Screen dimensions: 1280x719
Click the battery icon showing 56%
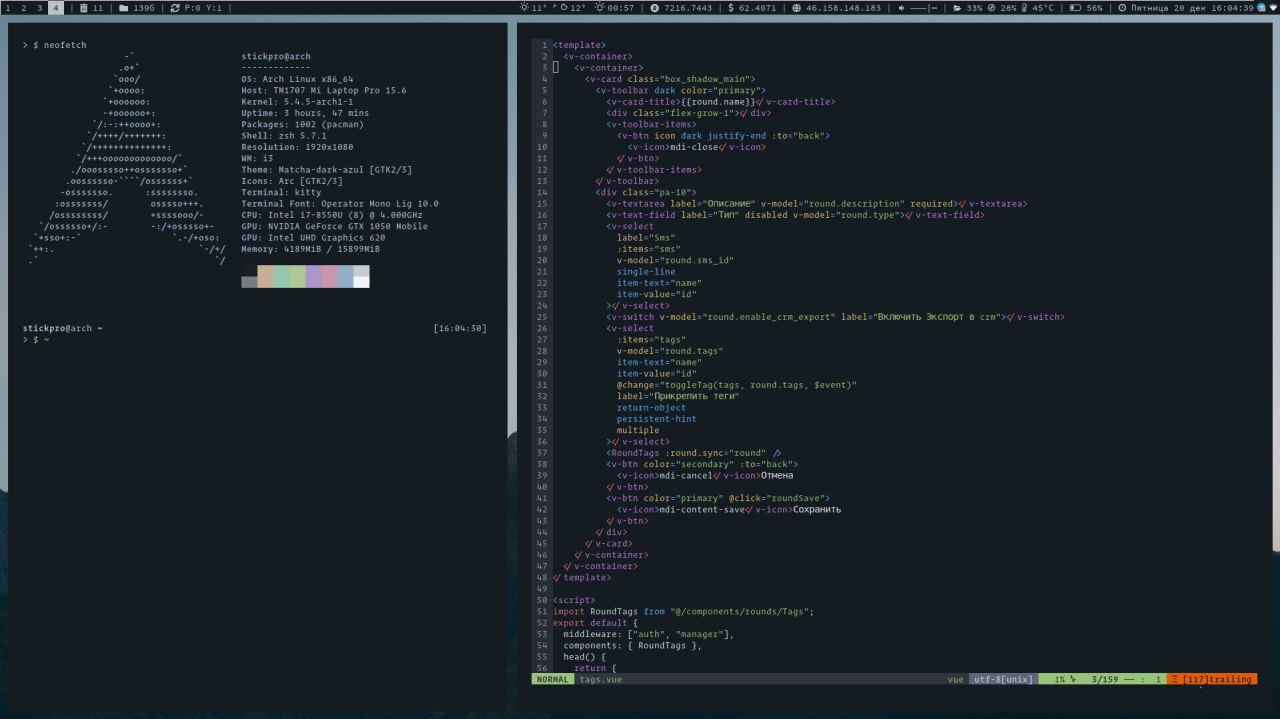point(1076,7)
